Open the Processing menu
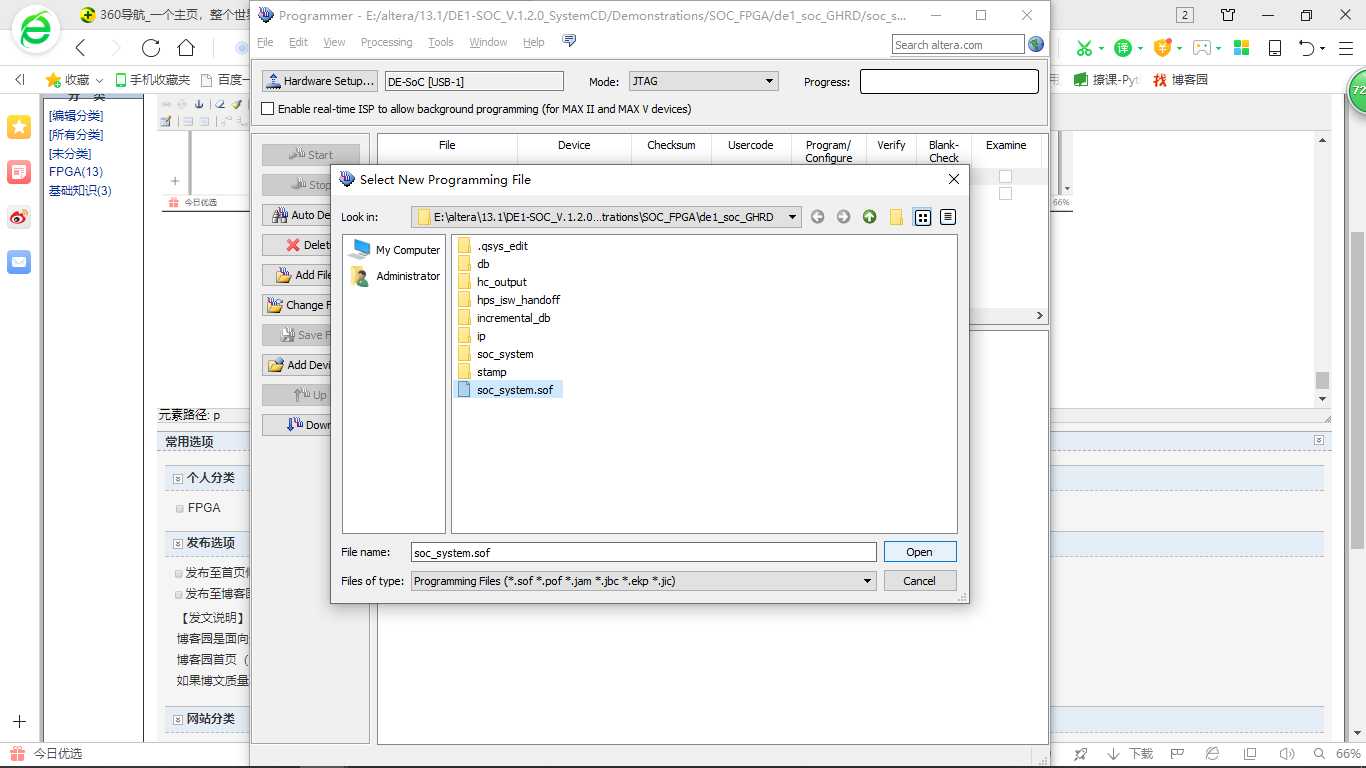1366x768 pixels. (x=386, y=42)
